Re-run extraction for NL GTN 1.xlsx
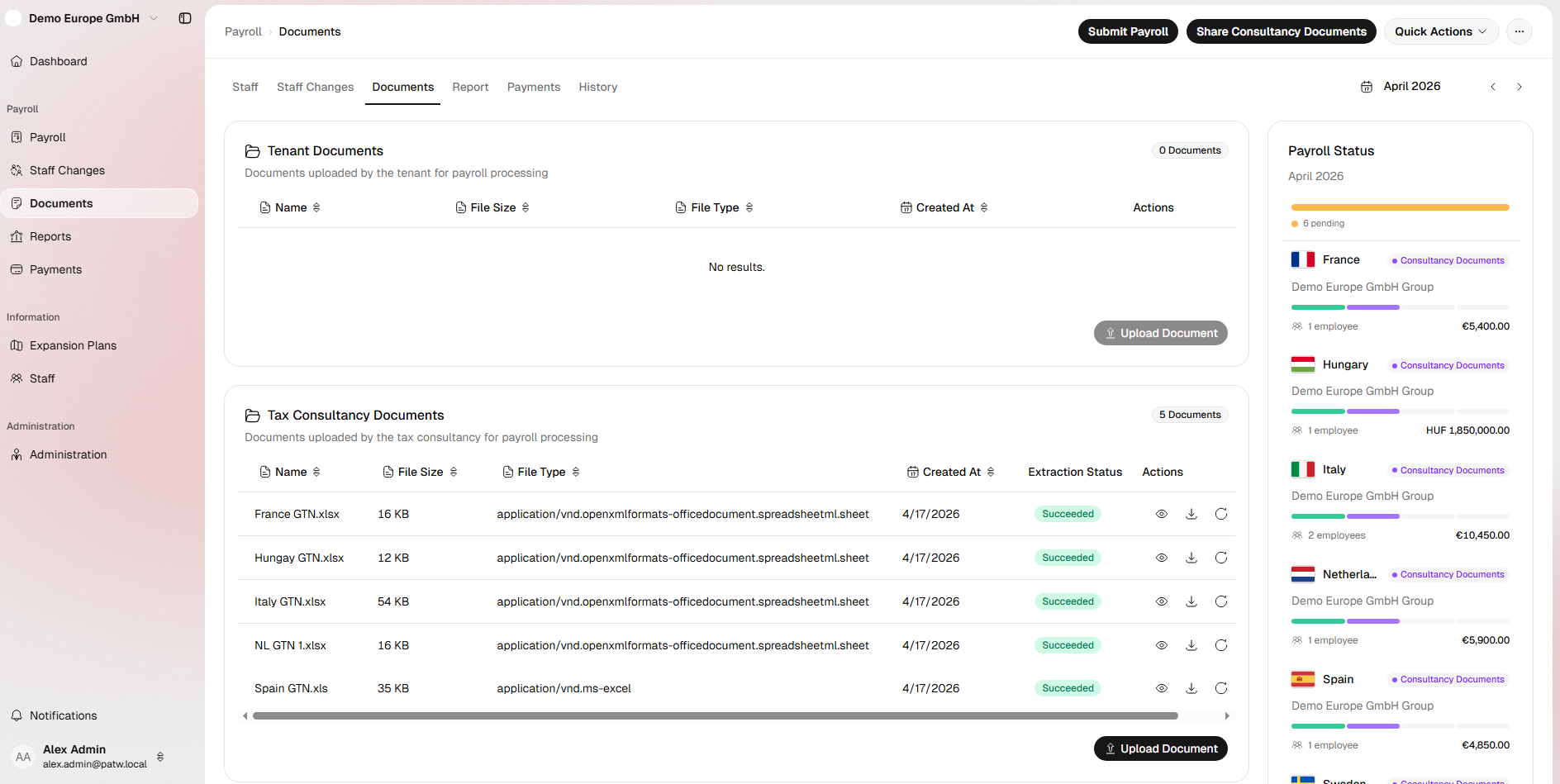The height and width of the screenshot is (784, 1560). click(1221, 645)
